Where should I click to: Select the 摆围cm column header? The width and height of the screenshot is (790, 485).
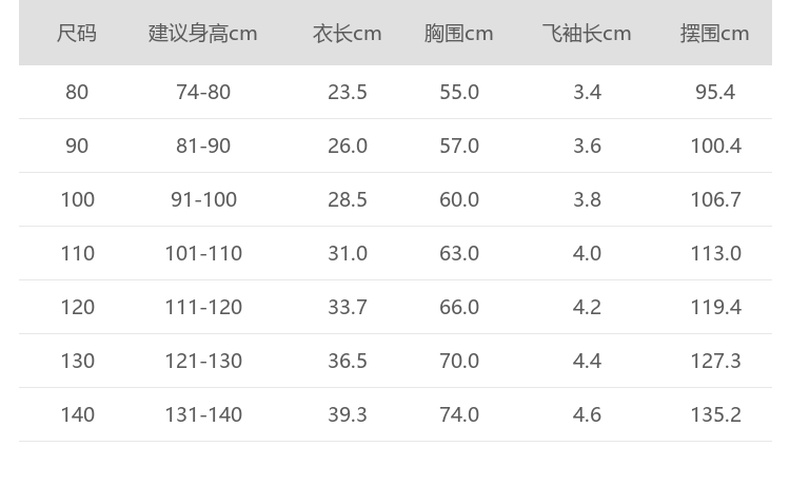coord(715,33)
